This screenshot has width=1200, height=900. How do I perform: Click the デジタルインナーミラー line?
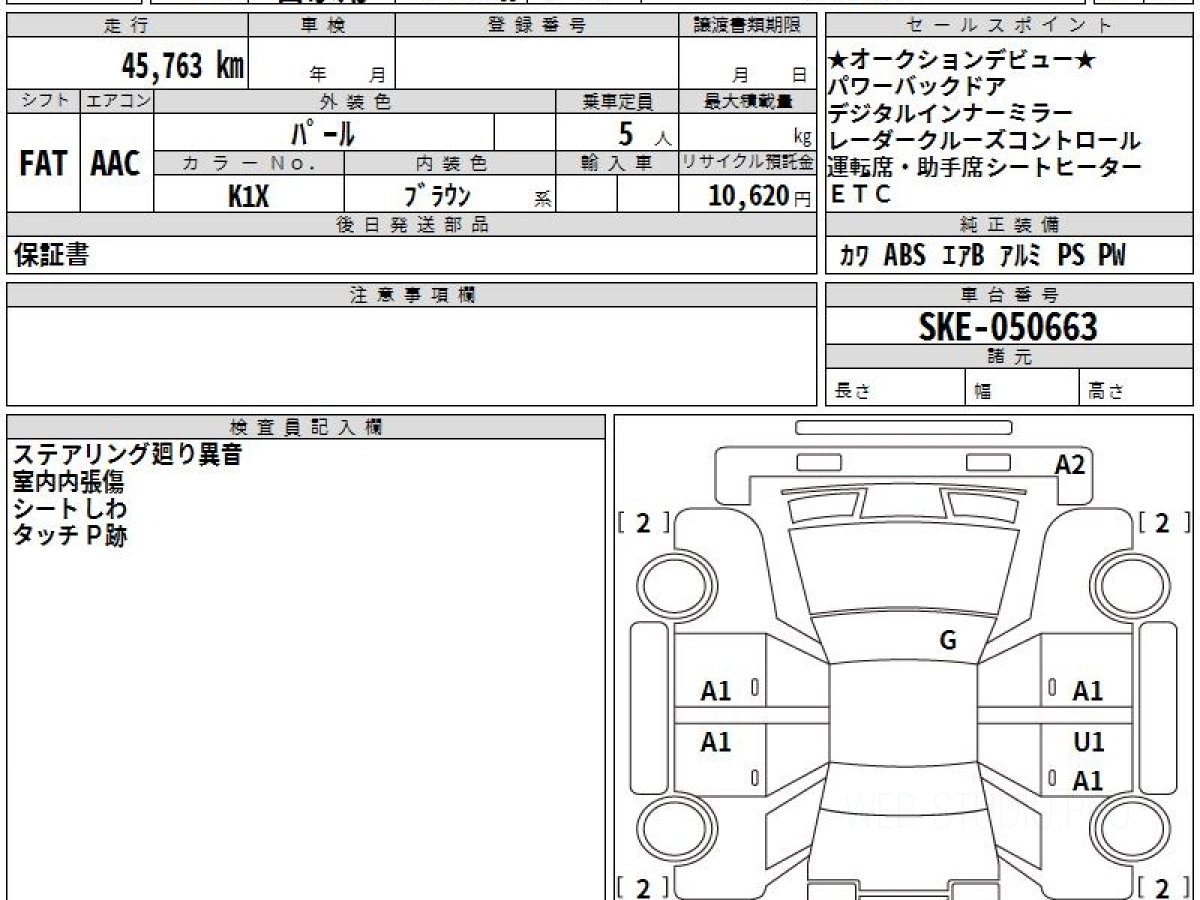(950, 114)
